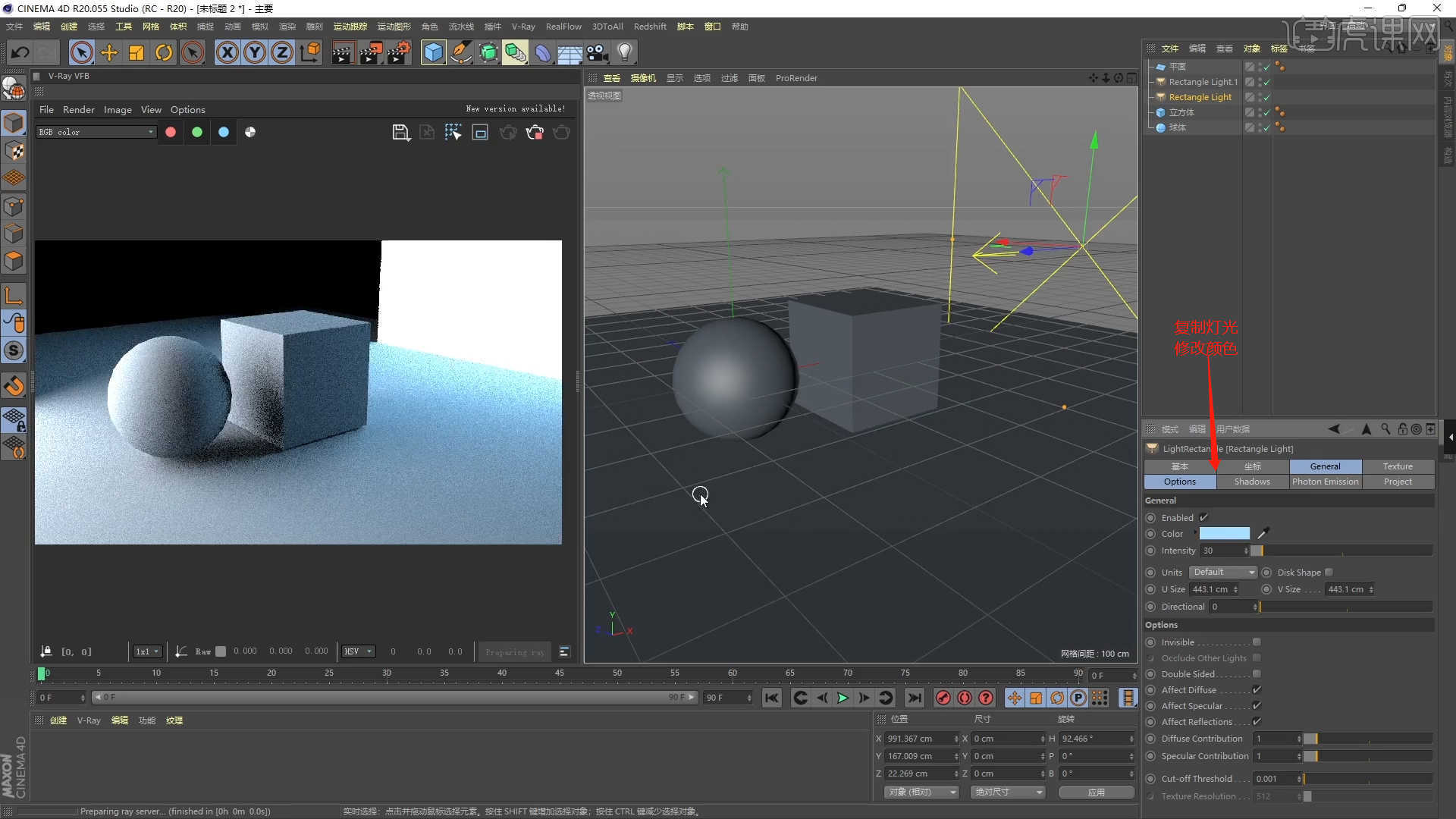Open the RealFlow menu
Viewport: 1456px width, 819px height.
[563, 27]
